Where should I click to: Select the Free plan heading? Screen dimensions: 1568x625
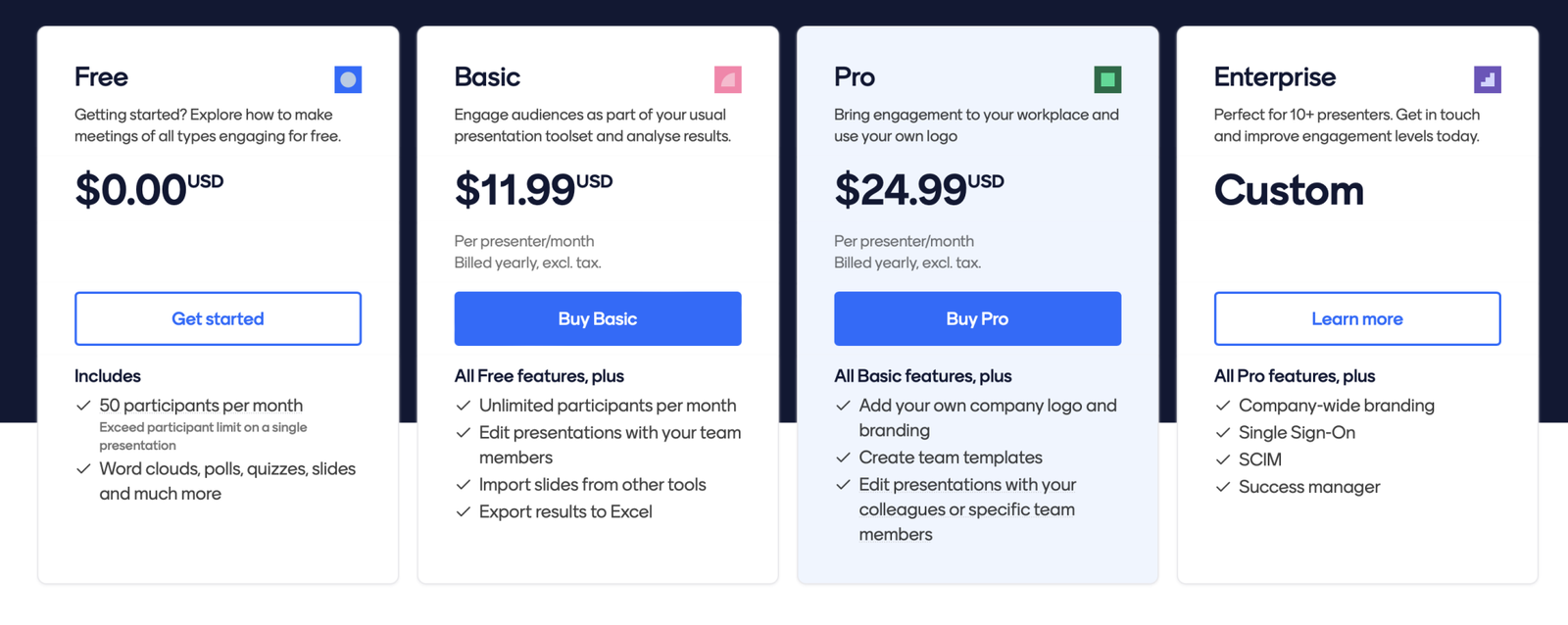(x=101, y=76)
